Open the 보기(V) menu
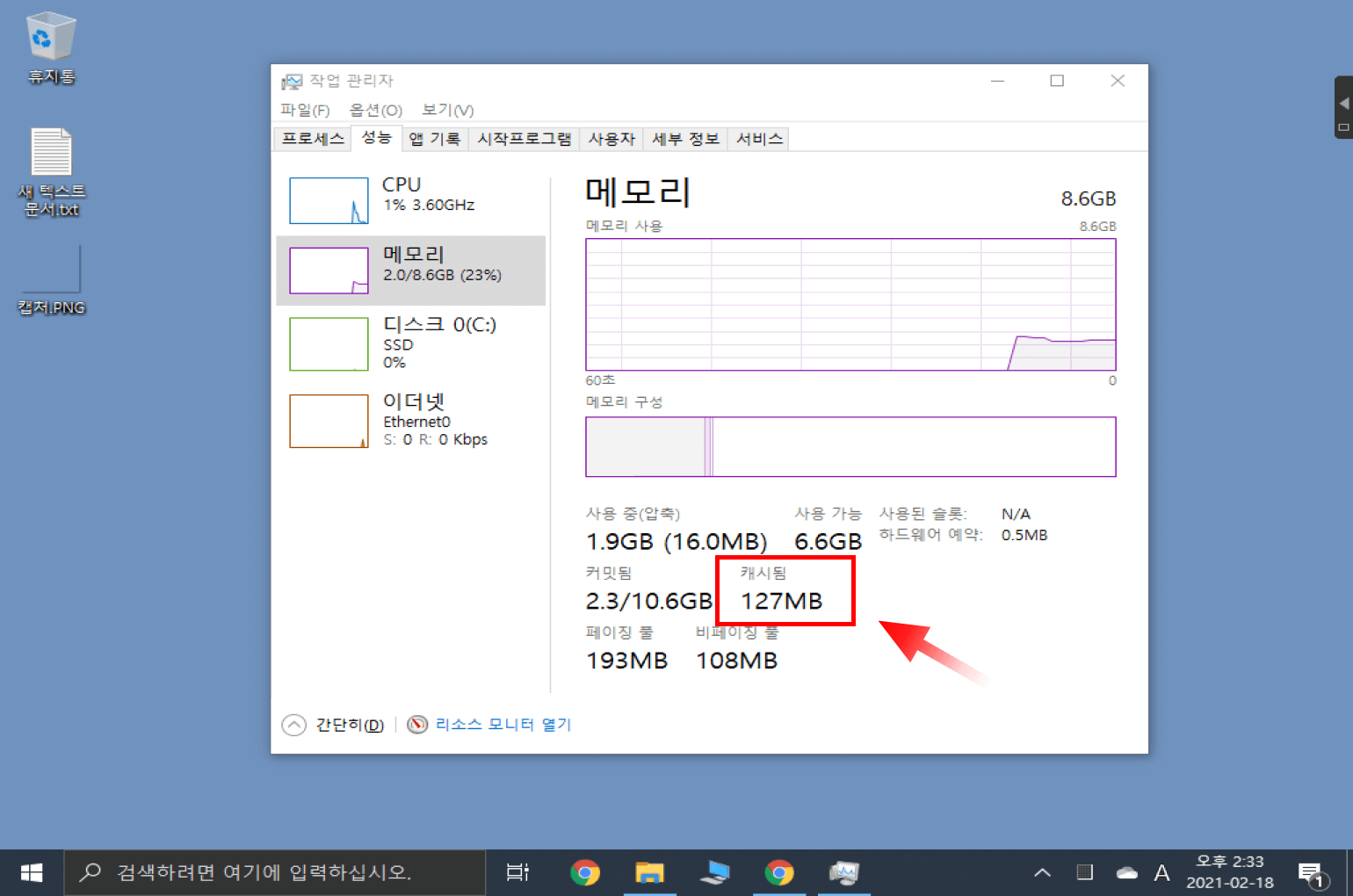This screenshot has height=896, width=1353. [x=448, y=110]
